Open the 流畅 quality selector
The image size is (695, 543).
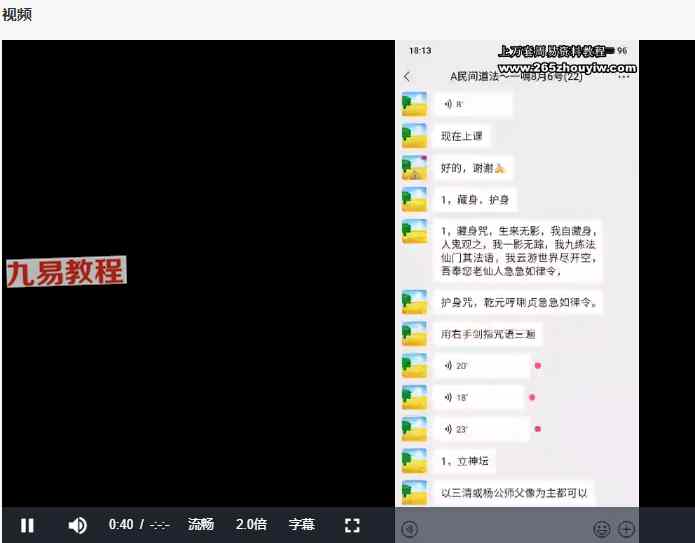[201, 525]
